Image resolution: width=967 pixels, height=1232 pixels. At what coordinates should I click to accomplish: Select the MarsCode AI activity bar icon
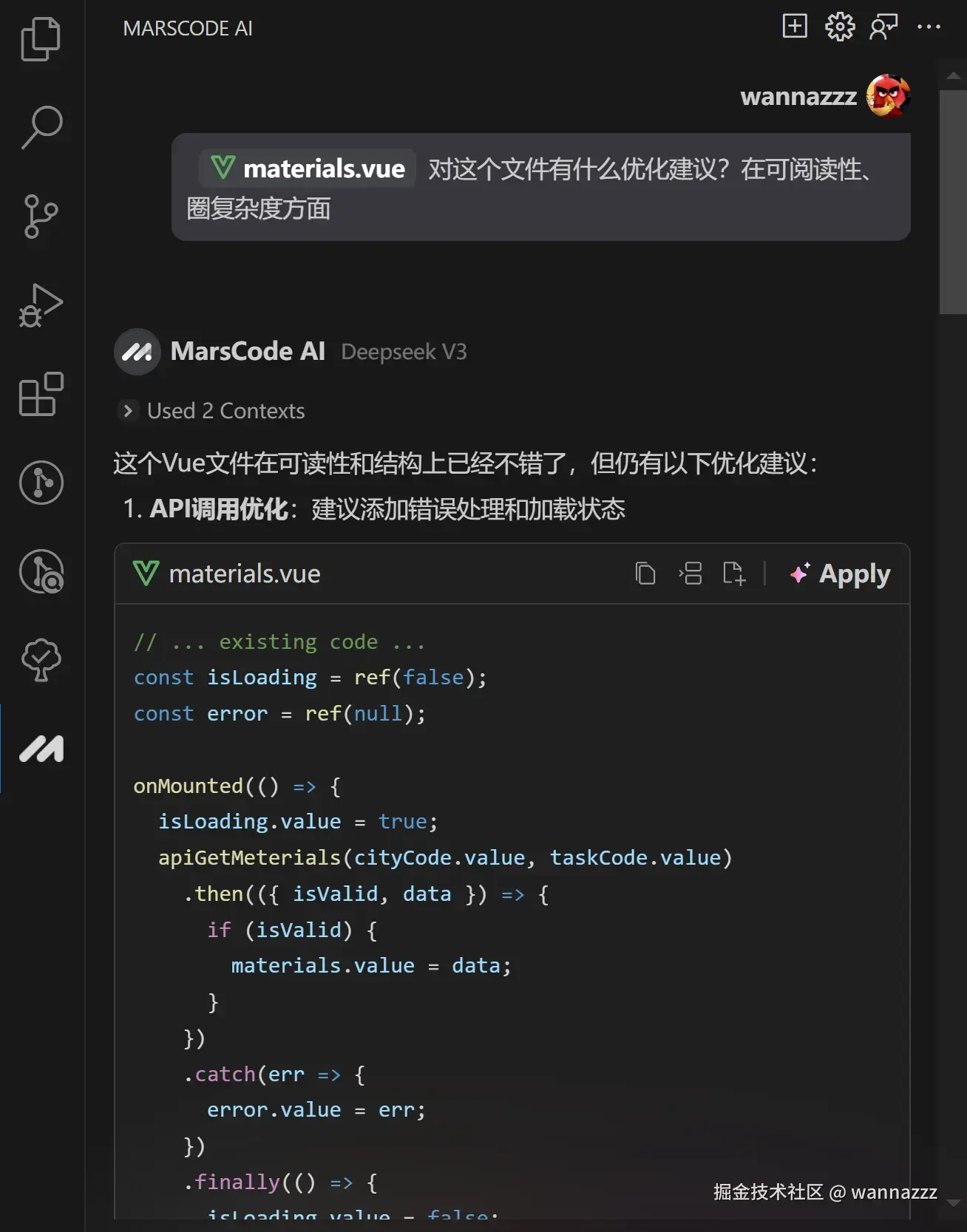pos(41,749)
